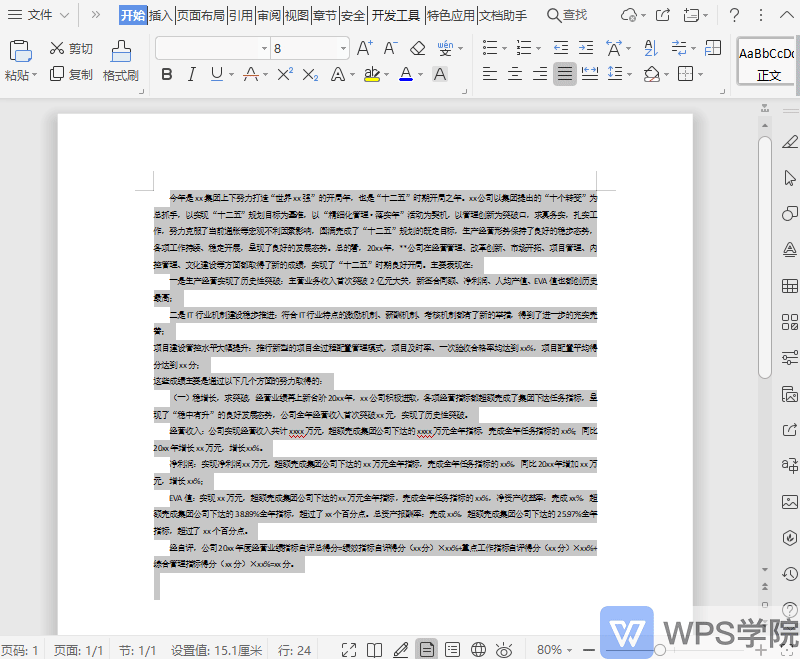Switch to the 页面布局 Page Layout tab
The width and height of the screenshot is (800, 659).
pyautogui.click(x=201, y=16)
